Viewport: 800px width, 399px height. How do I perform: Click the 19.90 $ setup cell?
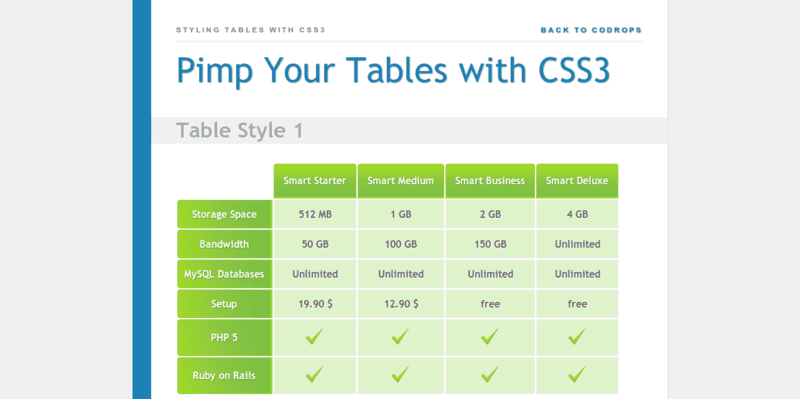pos(315,304)
